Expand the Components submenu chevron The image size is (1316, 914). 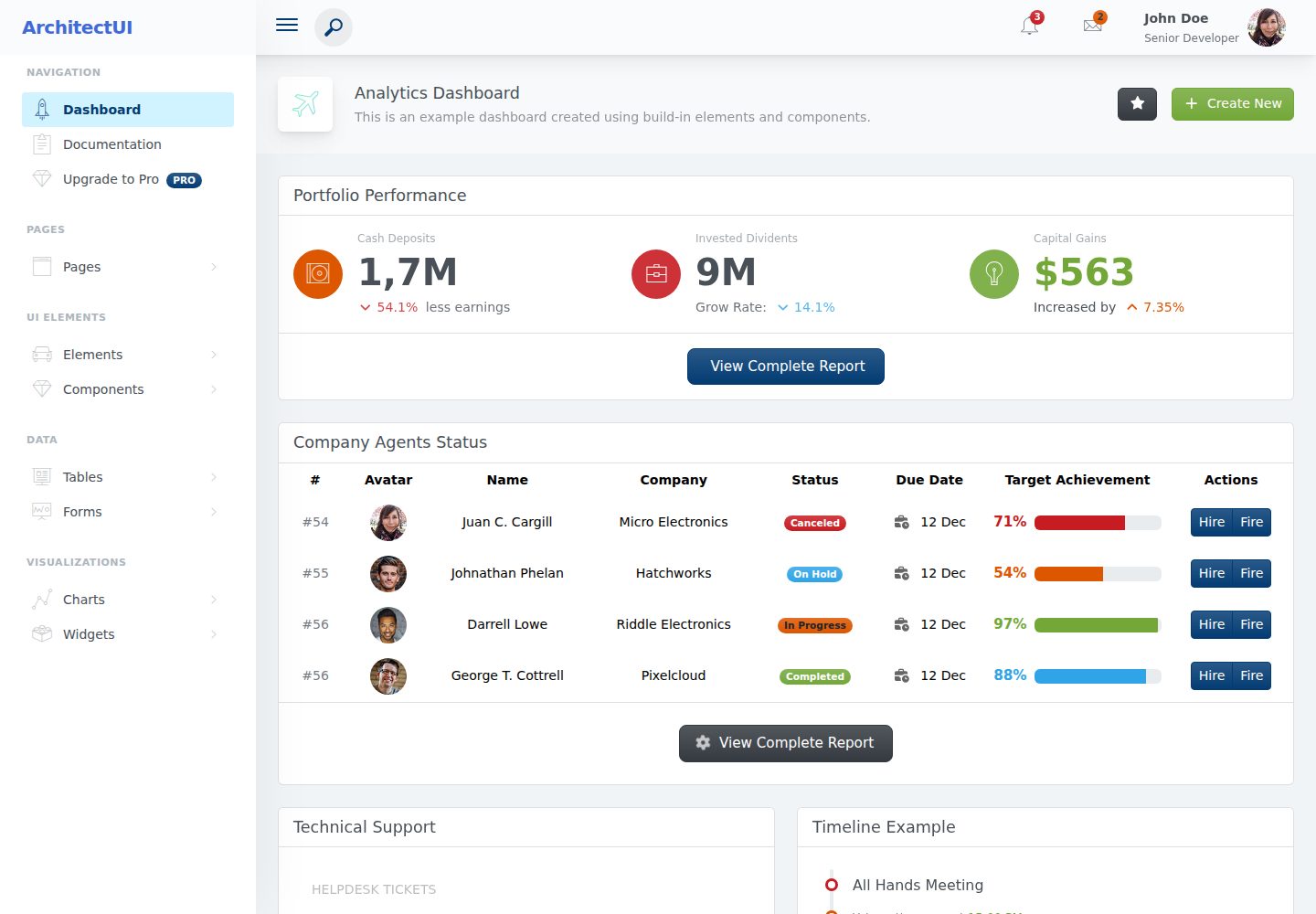pyautogui.click(x=214, y=389)
